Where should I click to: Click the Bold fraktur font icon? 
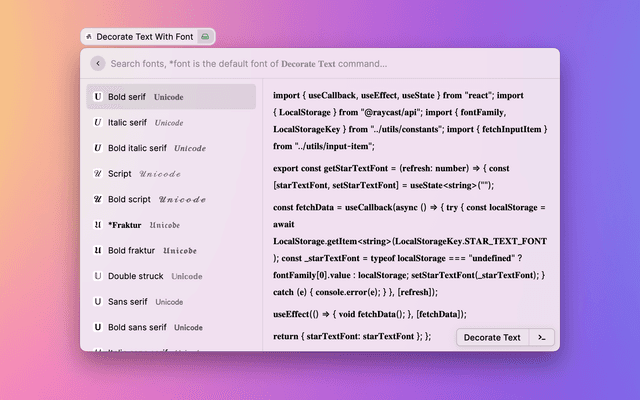tap(97, 250)
